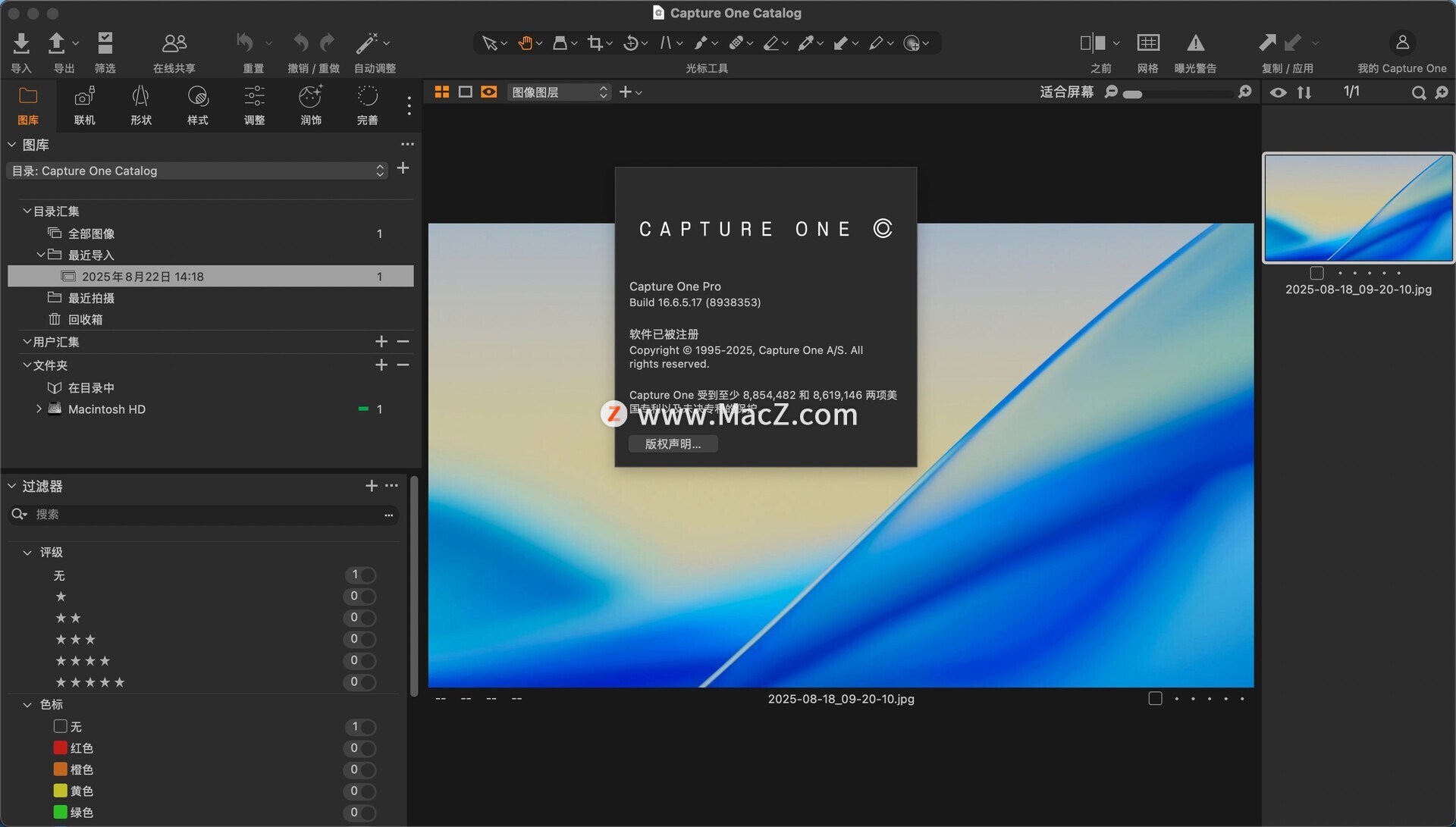Open the Trash (回收箱)
Viewport: 1456px width, 827px height.
pos(85,319)
